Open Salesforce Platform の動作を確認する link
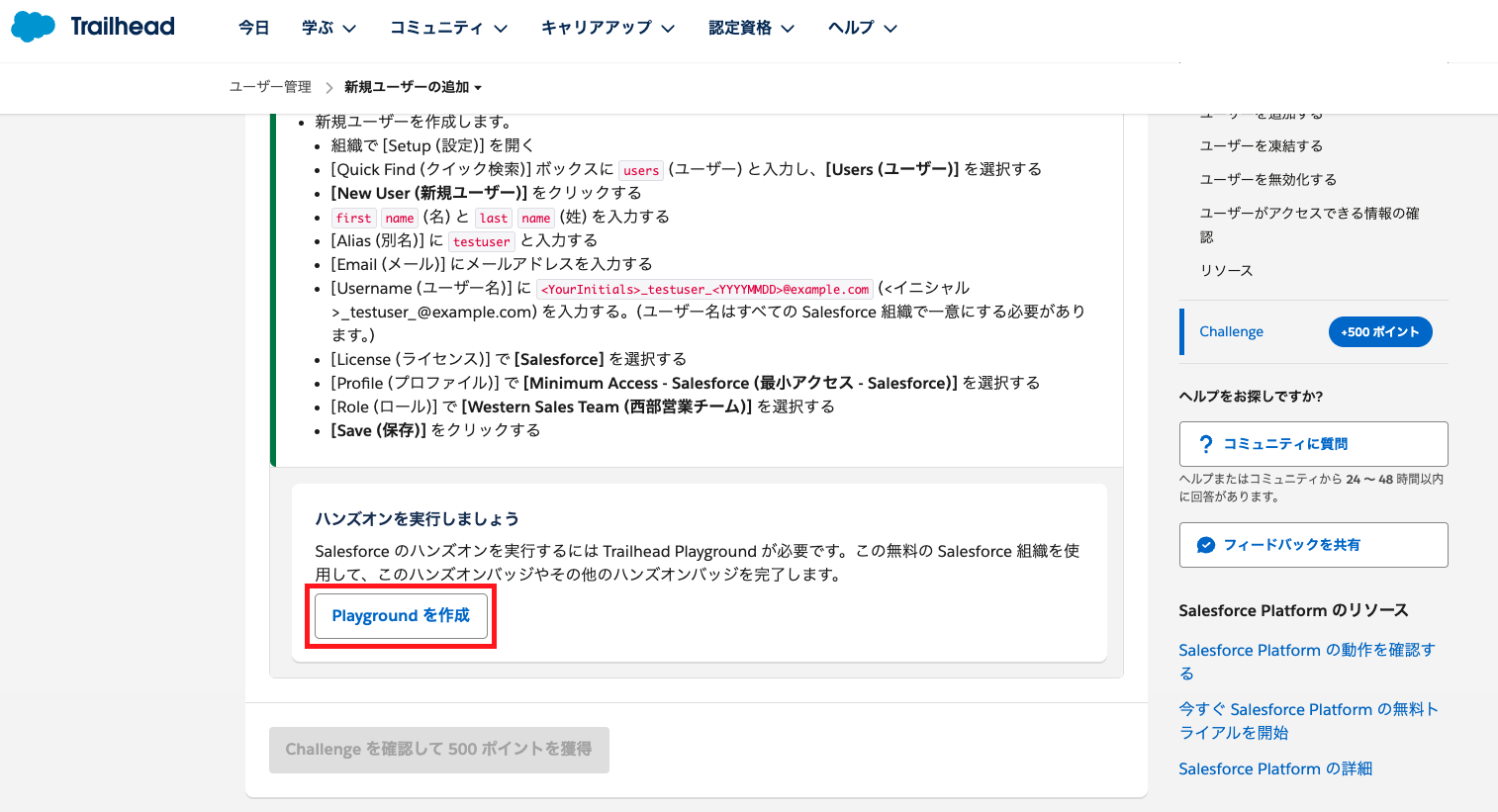Viewport: 1498px width, 812px height. (1306, 662)
